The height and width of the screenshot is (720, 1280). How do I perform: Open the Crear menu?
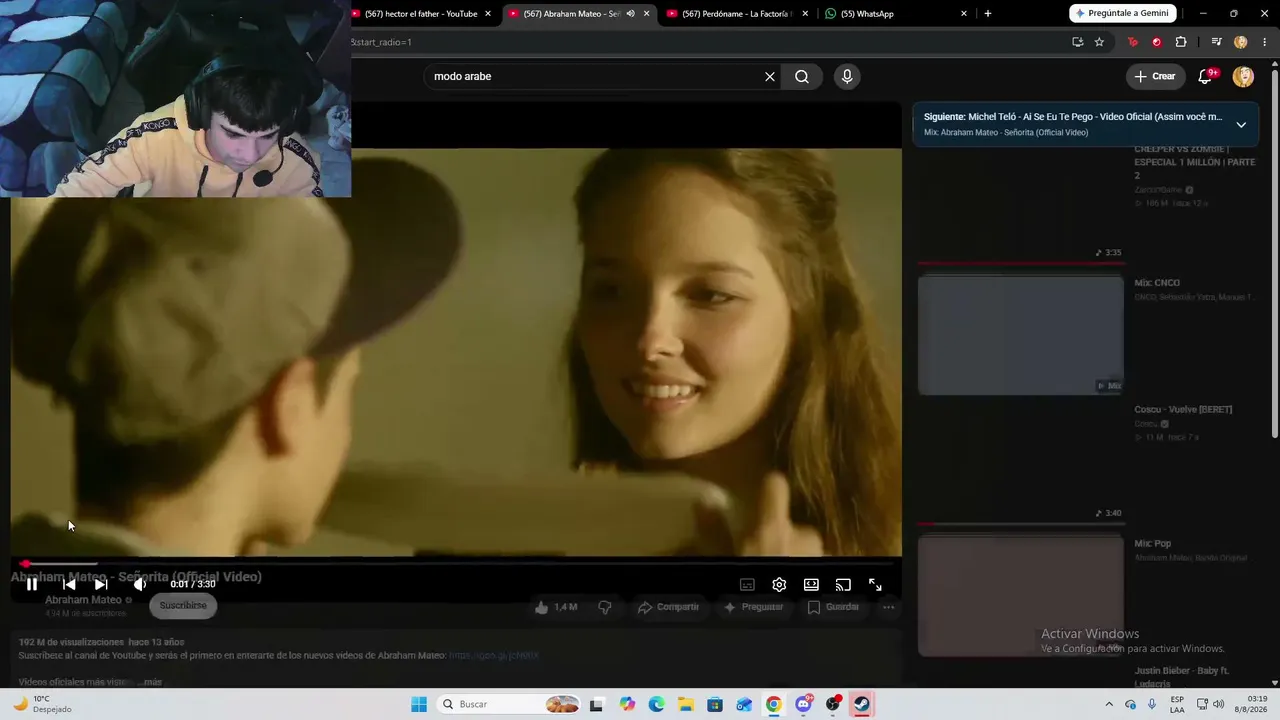(1155, 77)
